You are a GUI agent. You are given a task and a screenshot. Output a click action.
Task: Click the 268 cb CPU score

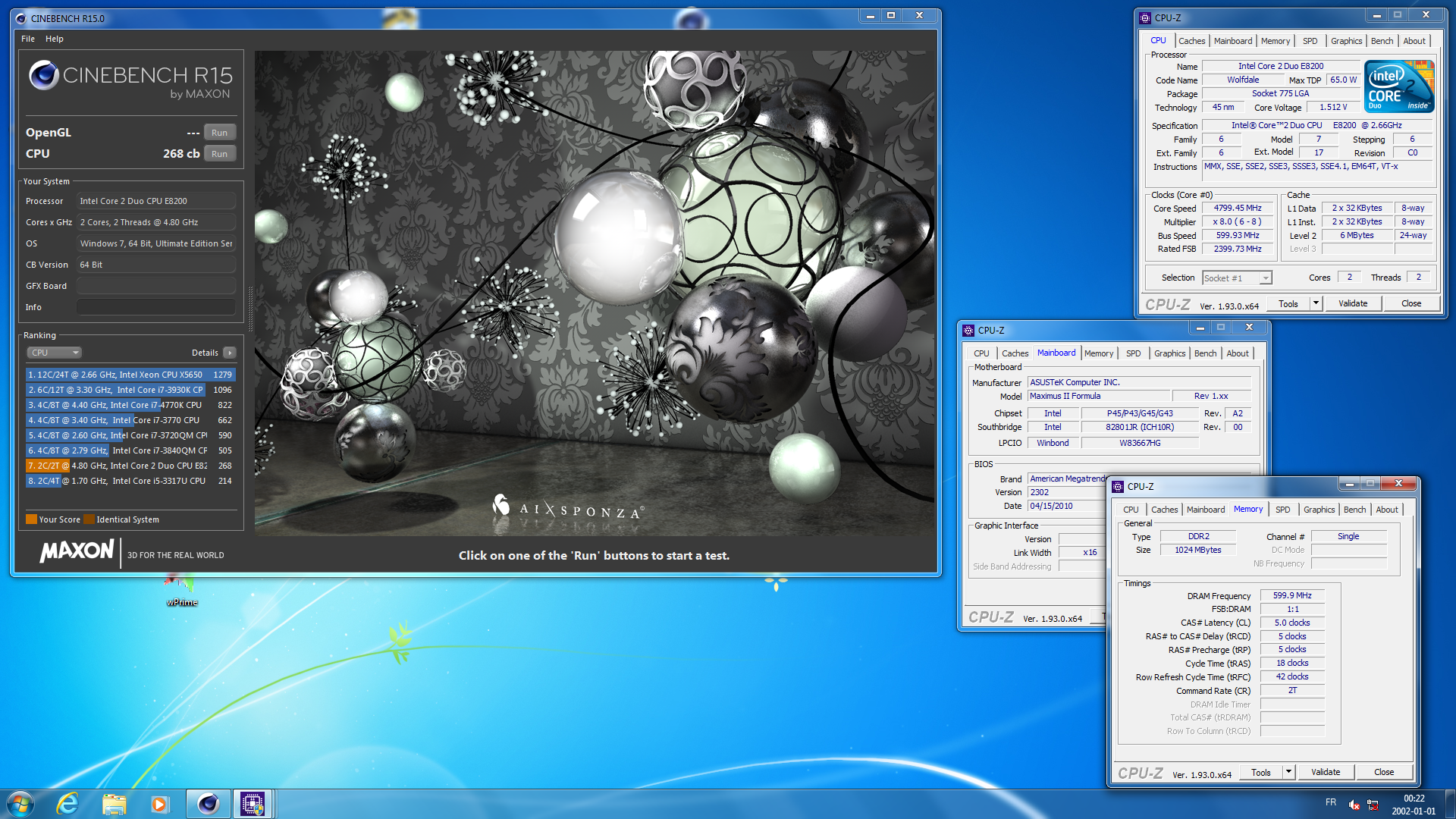tap(181, 153)
